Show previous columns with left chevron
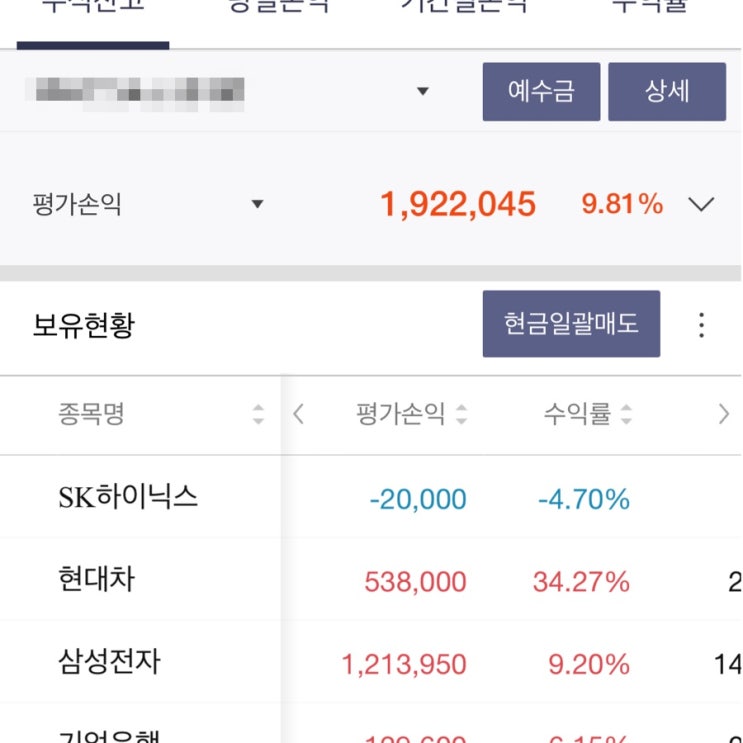The height and width of the screenshot is (743, 743). point(298,414)
